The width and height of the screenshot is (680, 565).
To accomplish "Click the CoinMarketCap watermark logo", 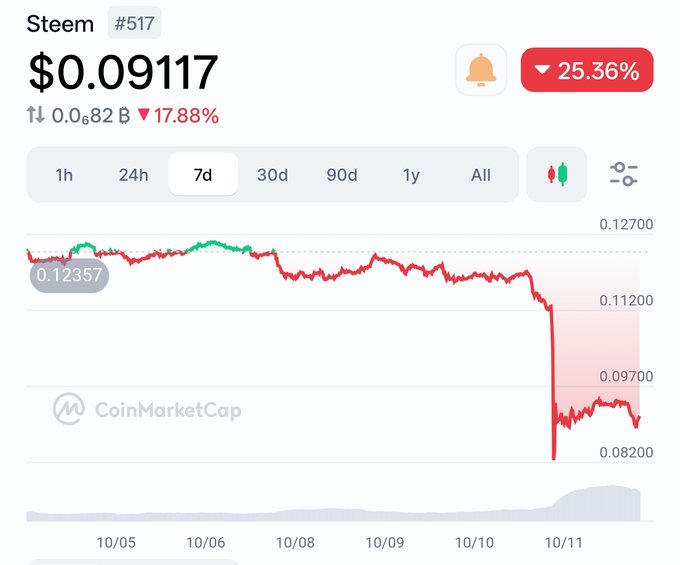I will point(147,409).
